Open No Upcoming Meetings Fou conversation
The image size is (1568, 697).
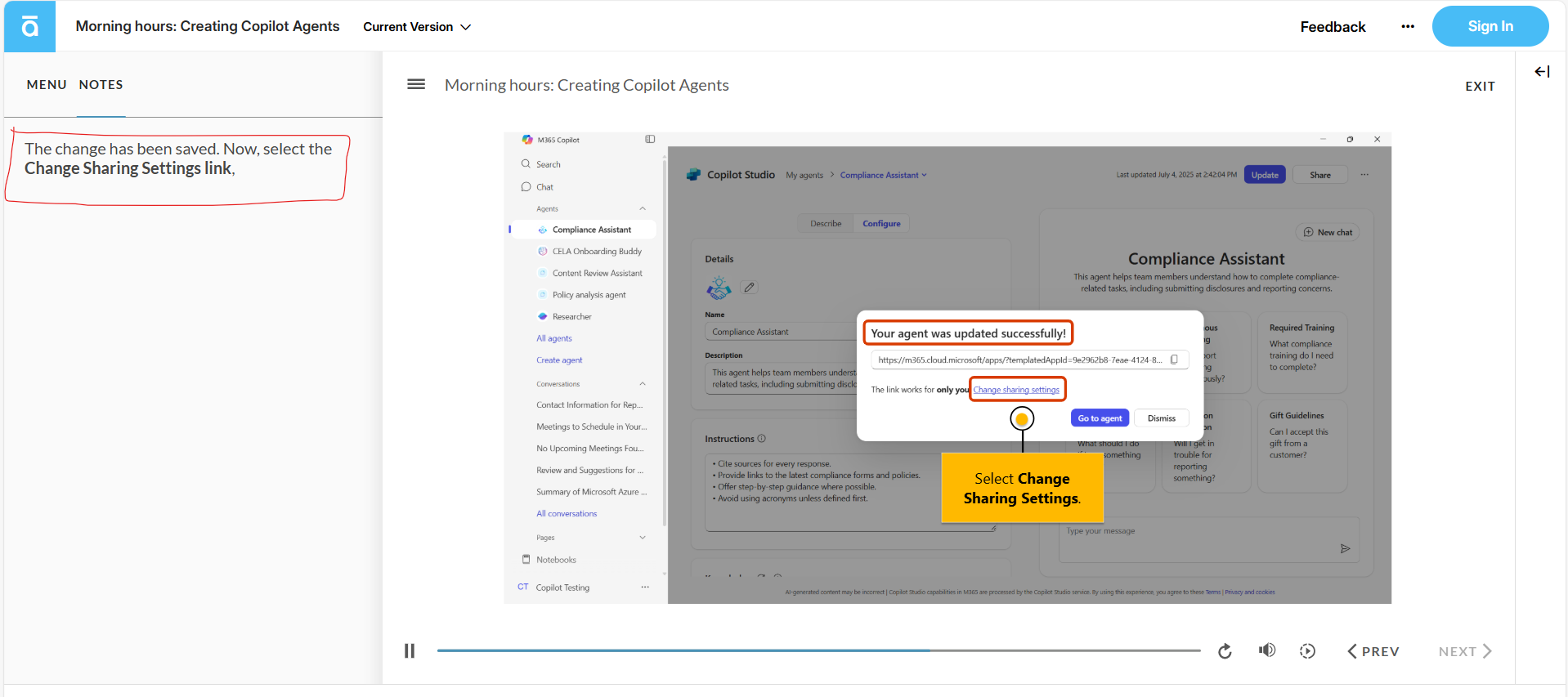pos(590,449)
